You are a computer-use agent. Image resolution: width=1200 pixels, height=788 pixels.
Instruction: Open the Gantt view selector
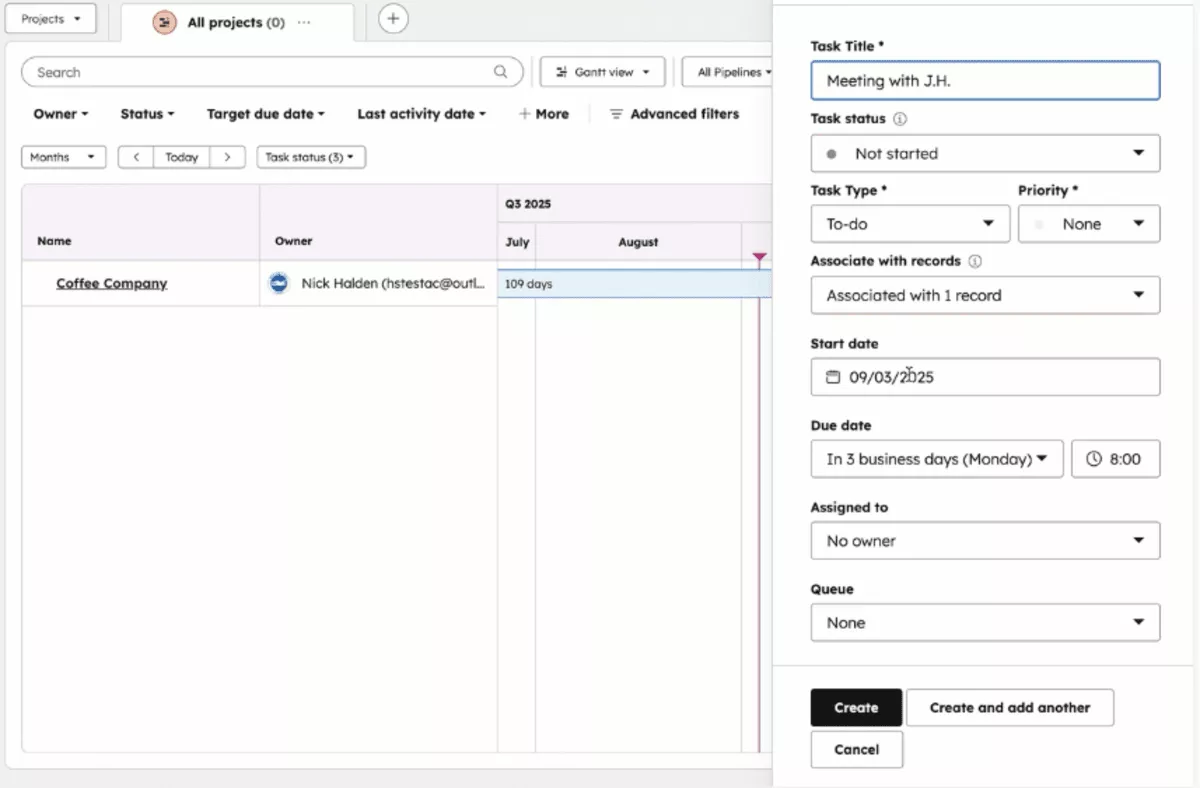[602, 71]
